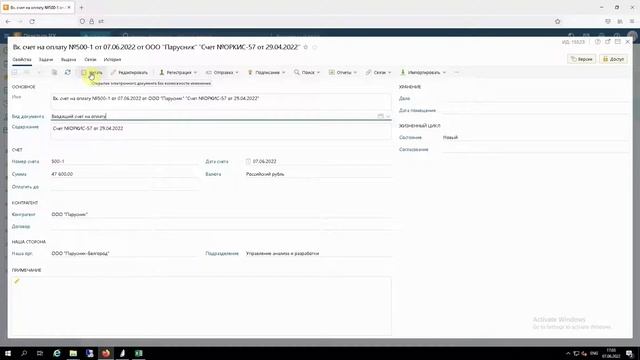Screen dimensions: 640x360
Task: Open the Связи dropdown in toolbar
Action: 379,72
